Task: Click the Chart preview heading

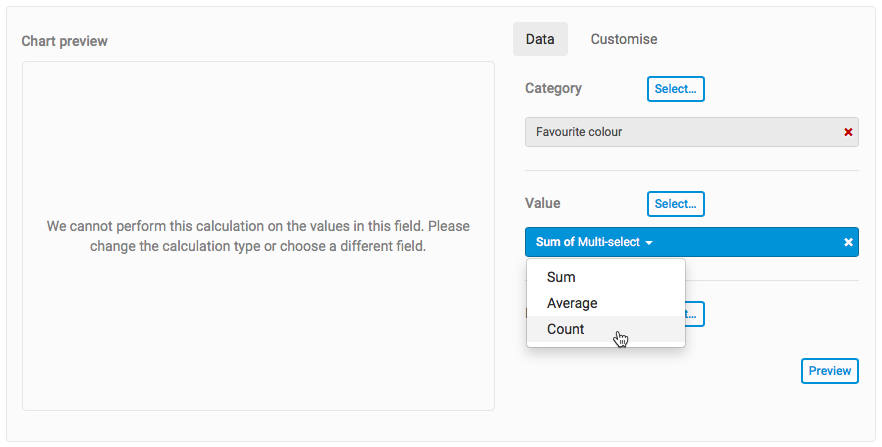Action: (64, 41)
